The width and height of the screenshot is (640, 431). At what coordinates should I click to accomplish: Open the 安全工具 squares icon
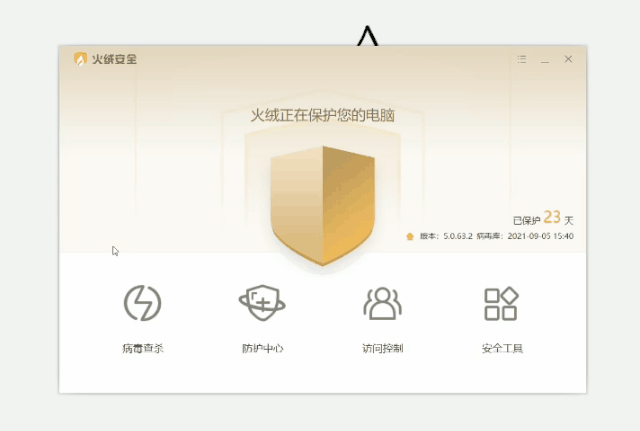(x=501, y=304)
